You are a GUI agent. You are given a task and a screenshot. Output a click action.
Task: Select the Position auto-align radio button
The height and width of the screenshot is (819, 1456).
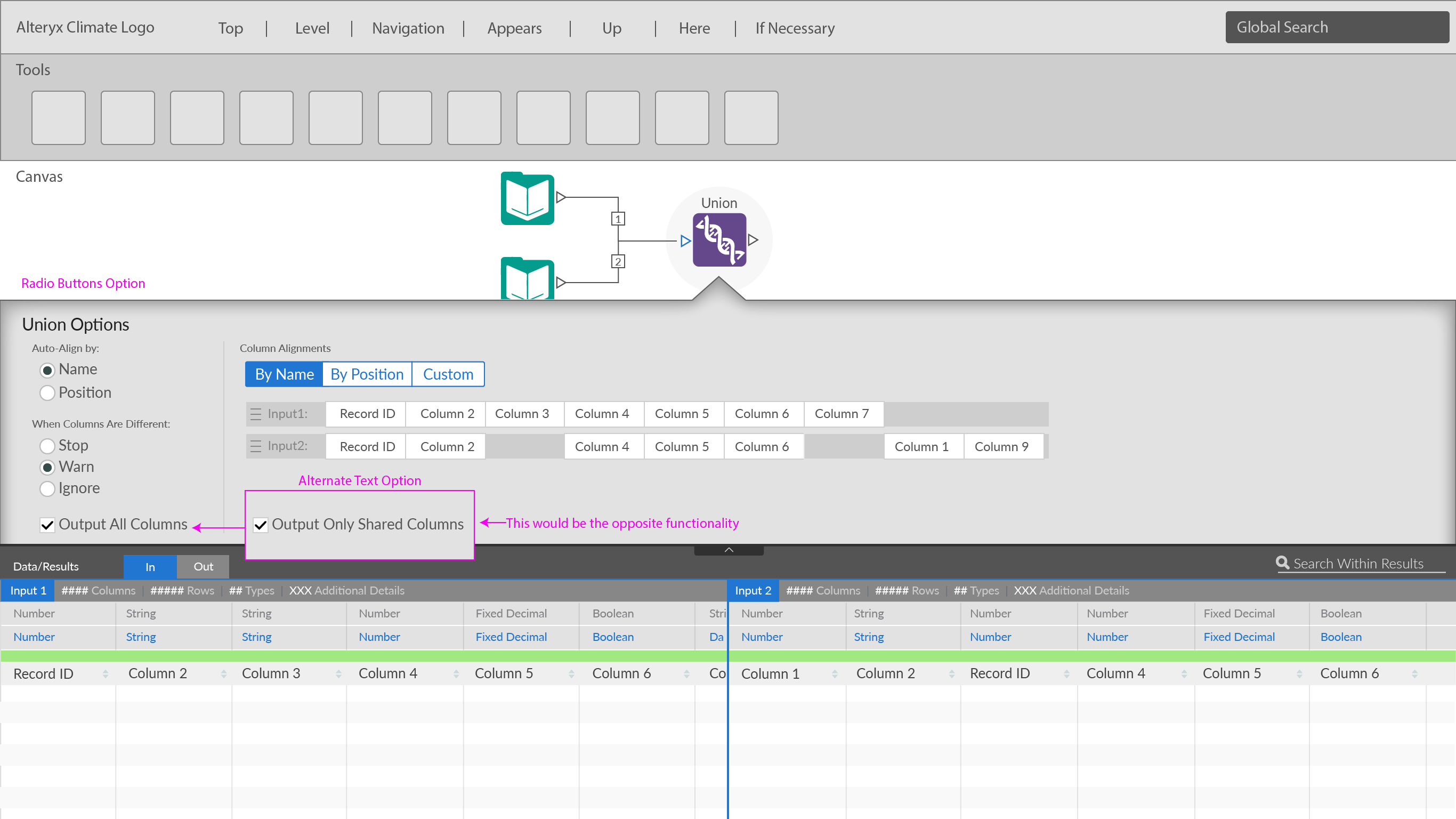[x=47, y=393]
